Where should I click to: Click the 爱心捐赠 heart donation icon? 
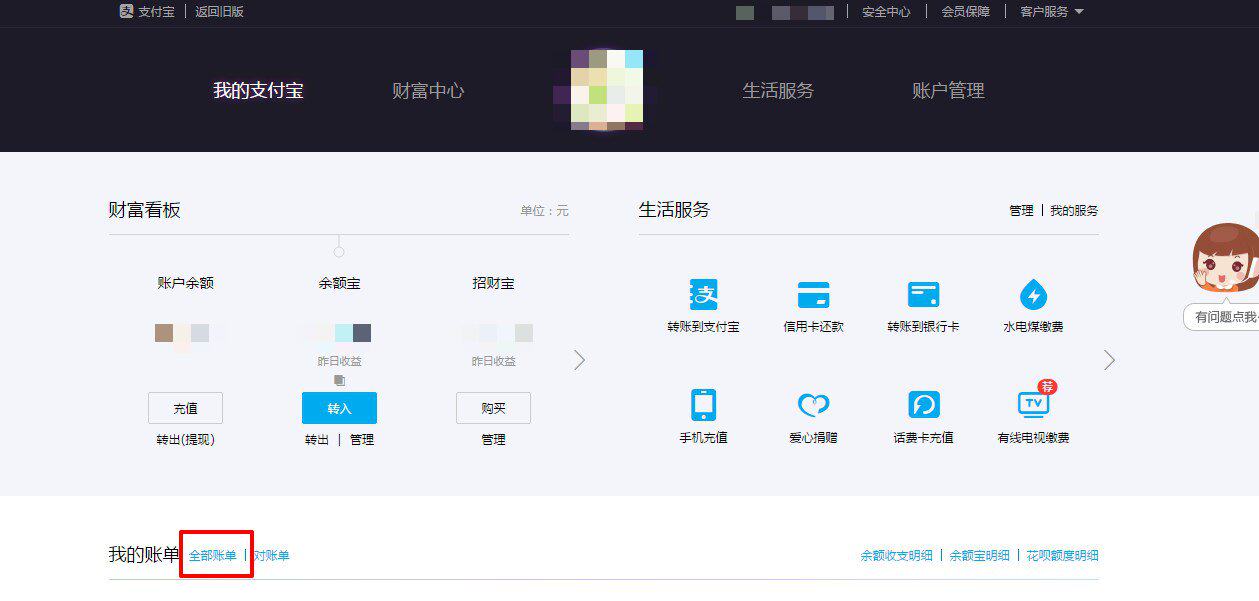click(x=814, y=406)
